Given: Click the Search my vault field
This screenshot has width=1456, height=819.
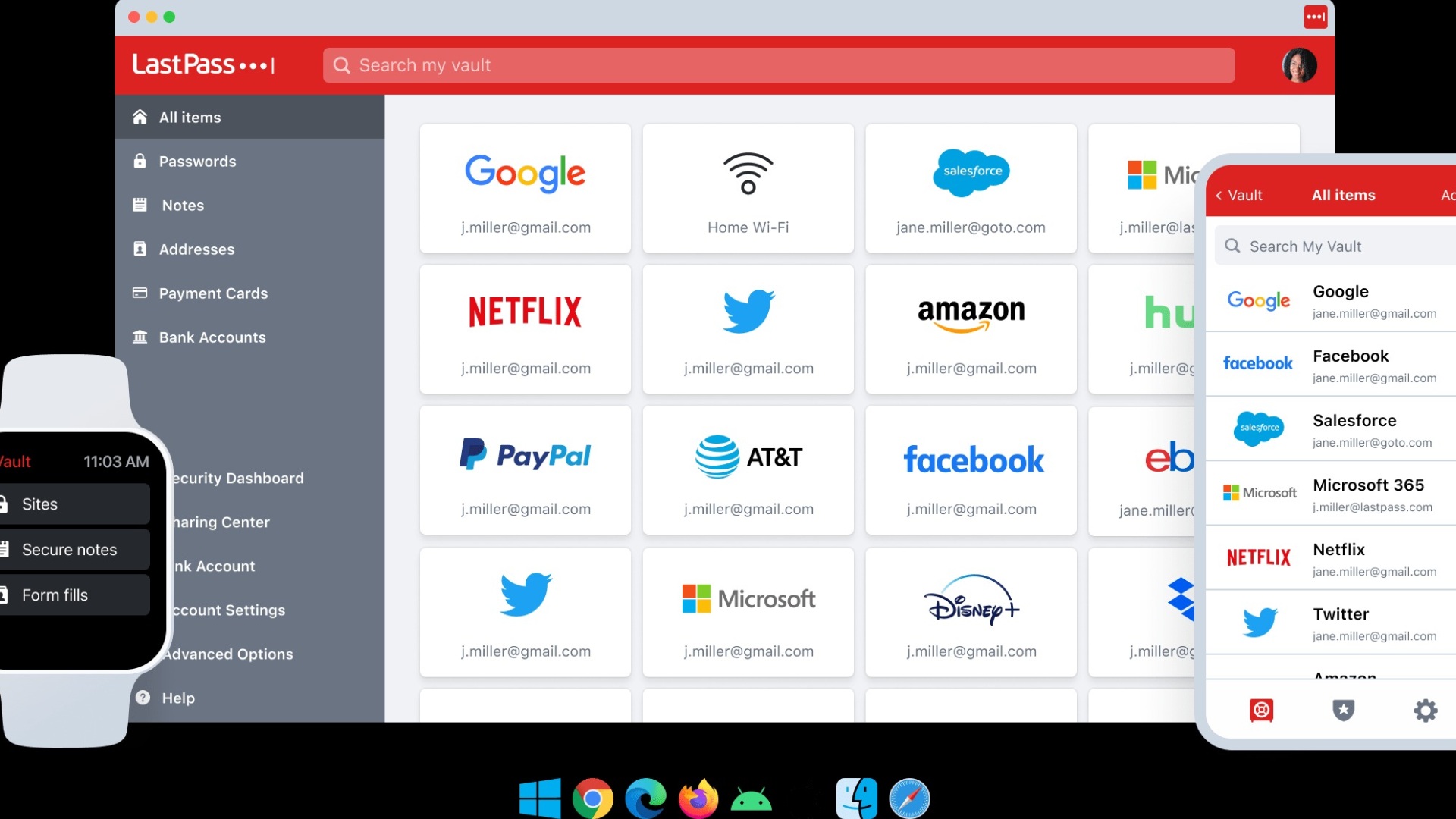Looking at the screenshot, I should [x=778, y=65].
